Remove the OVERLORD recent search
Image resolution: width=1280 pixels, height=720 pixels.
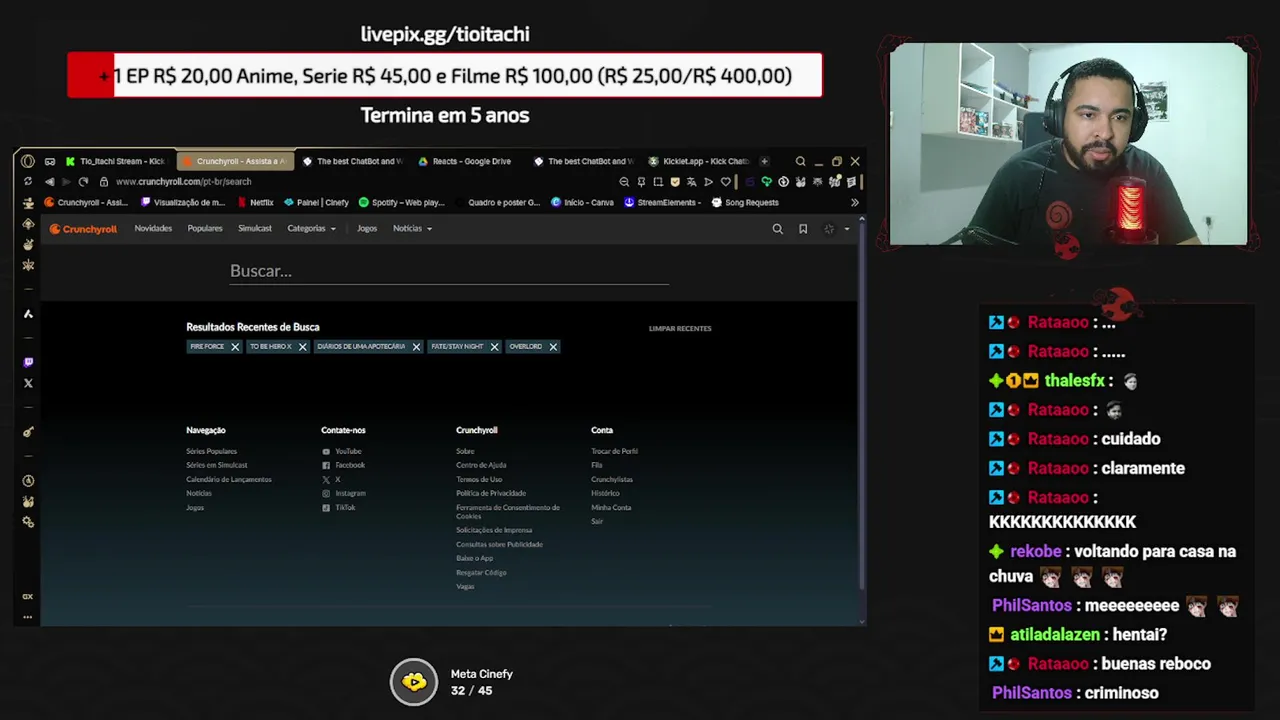point(553,347)
